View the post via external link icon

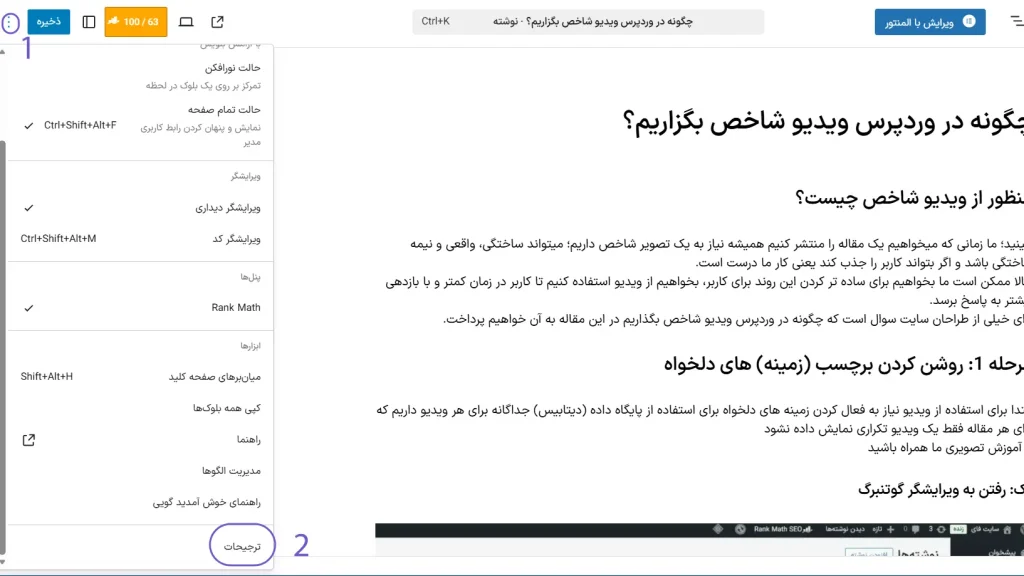[217, 21]
